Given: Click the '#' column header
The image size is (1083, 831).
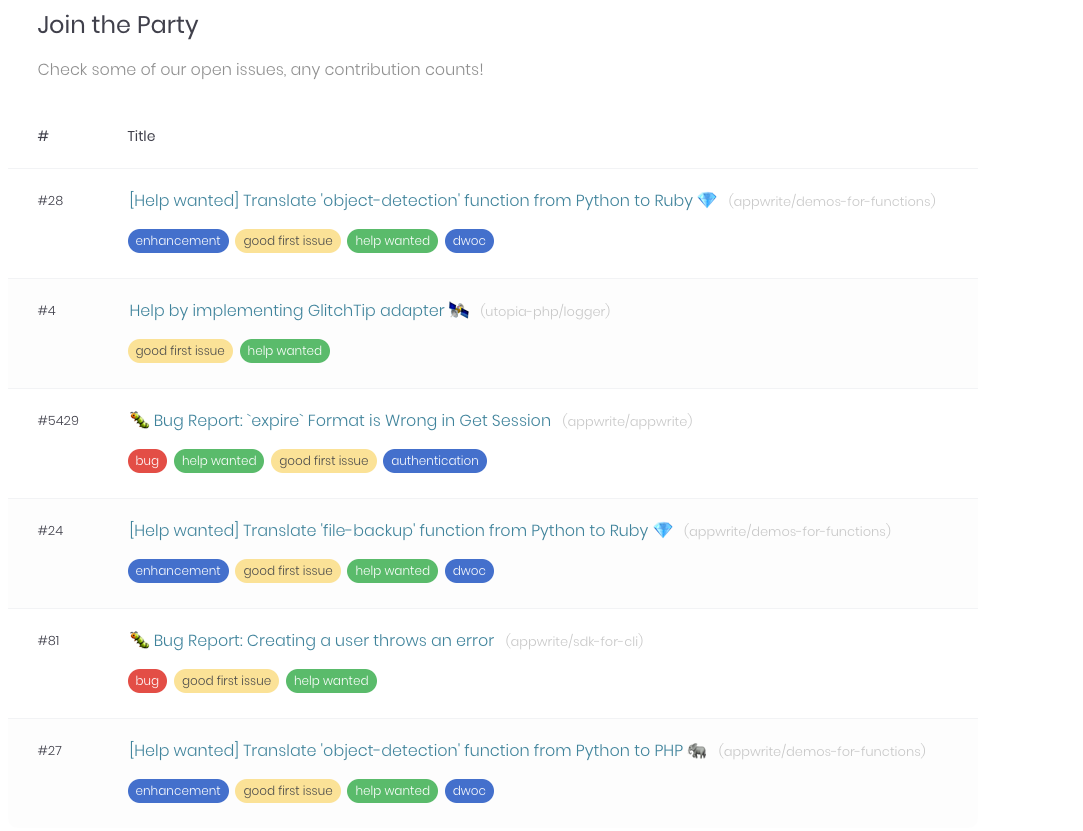Looking at the screenshot, I should coord(43,136).
